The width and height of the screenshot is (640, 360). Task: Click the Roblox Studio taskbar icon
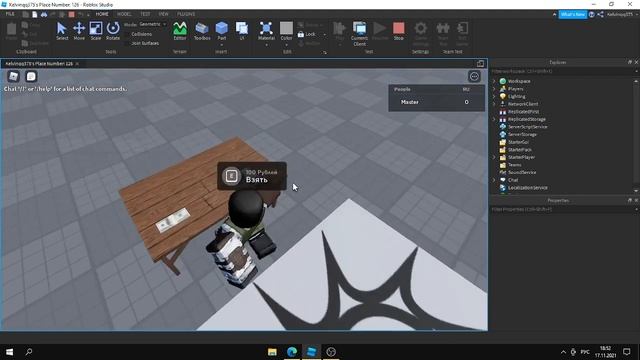pyautogui.click(x=311, y=351)
